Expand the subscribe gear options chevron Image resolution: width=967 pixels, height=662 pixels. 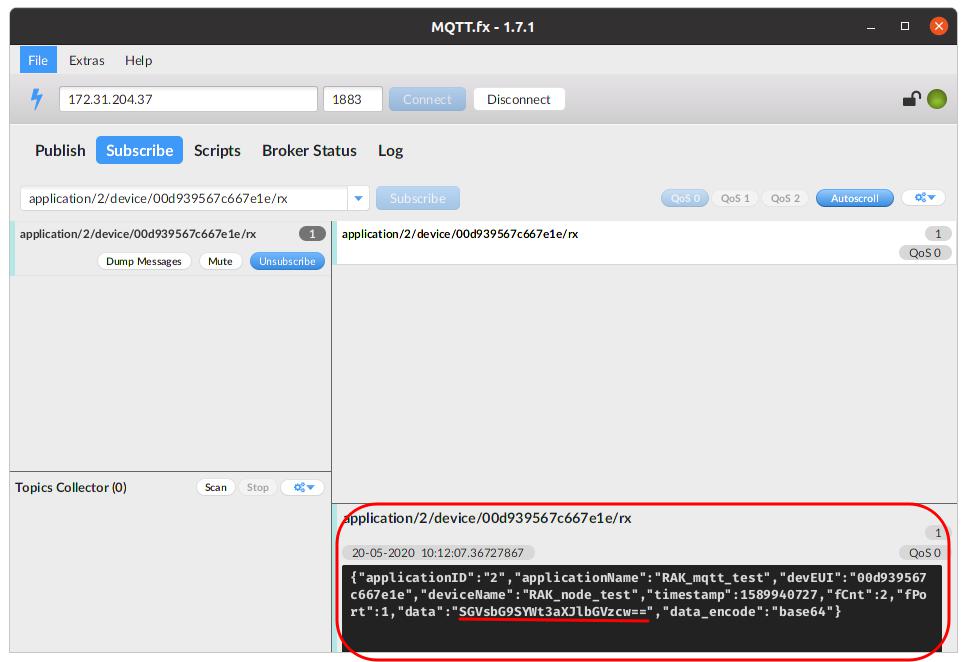(930, 197)
